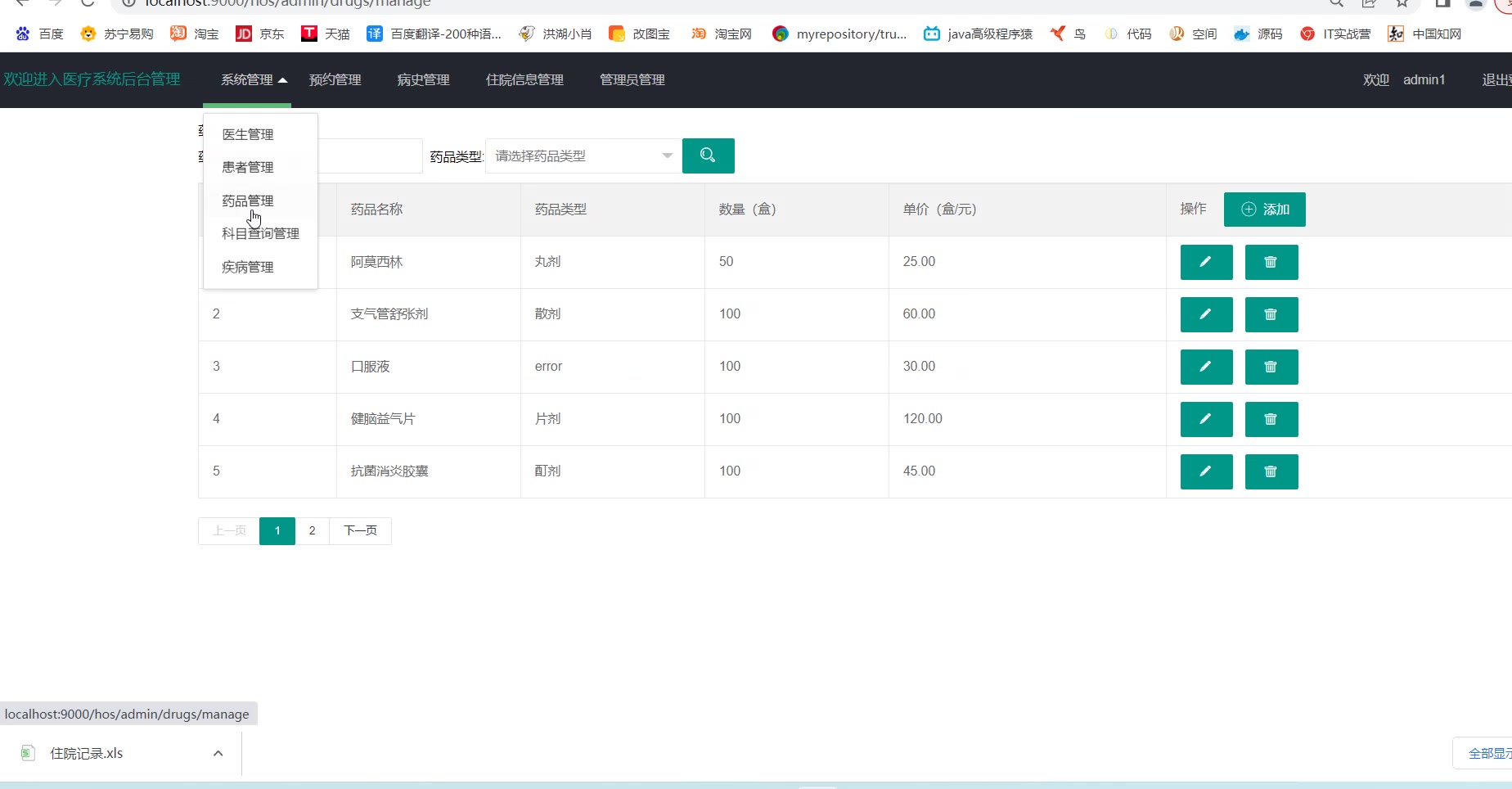Go to page 2
The height and width of the screenshot is (789, 1512).
312,530
